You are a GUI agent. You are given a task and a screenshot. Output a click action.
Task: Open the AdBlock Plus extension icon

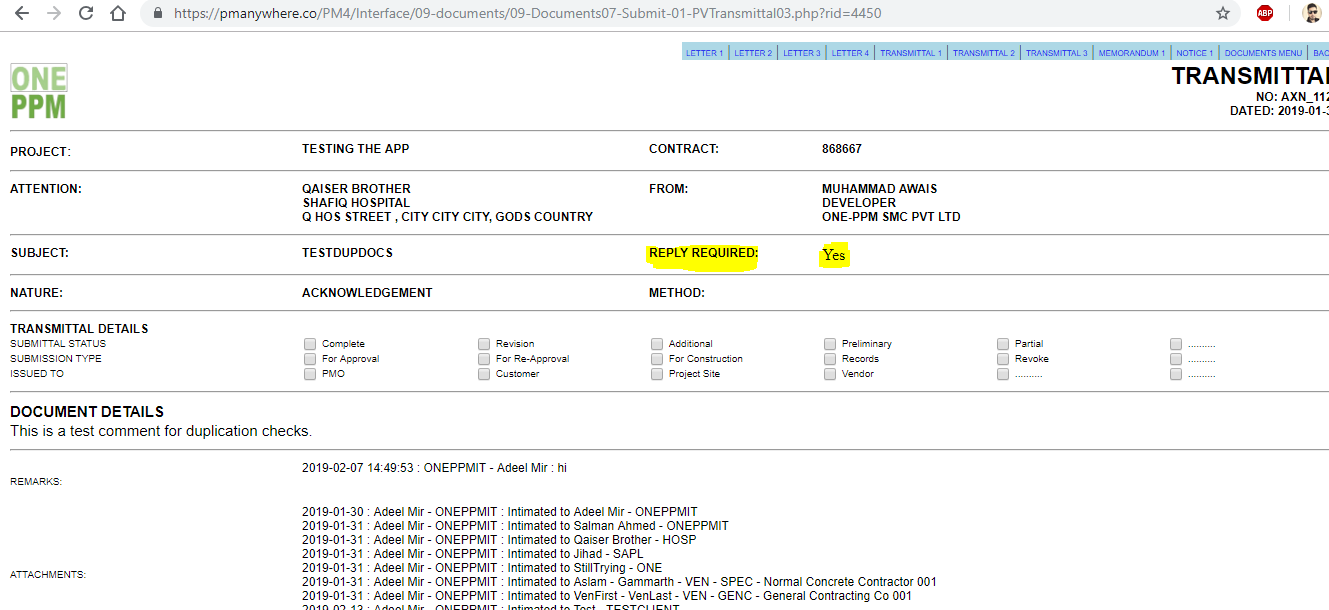click(1265, 14)
